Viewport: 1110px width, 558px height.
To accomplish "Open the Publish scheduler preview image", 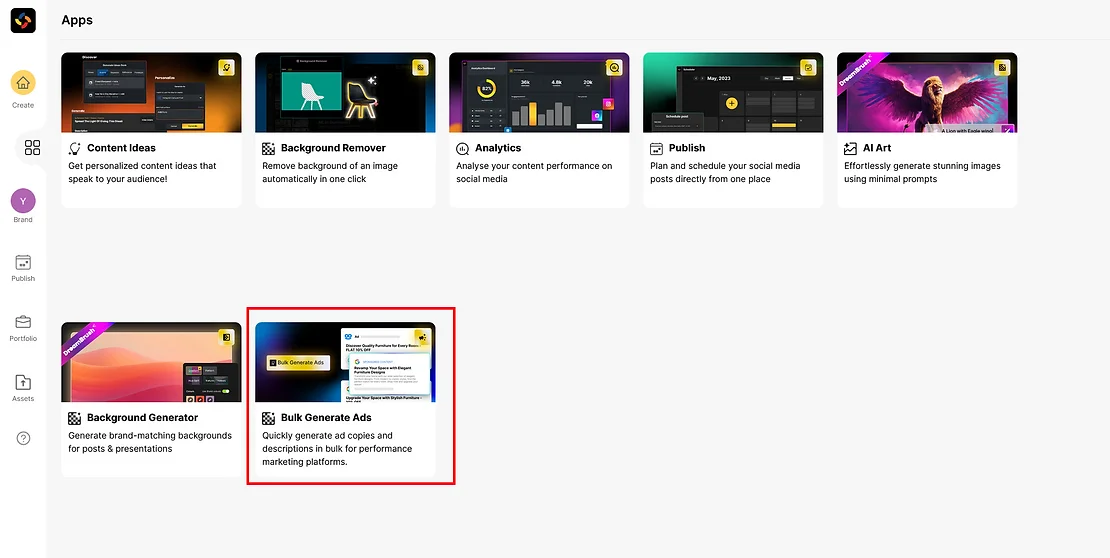I will [x=733, y=93].
